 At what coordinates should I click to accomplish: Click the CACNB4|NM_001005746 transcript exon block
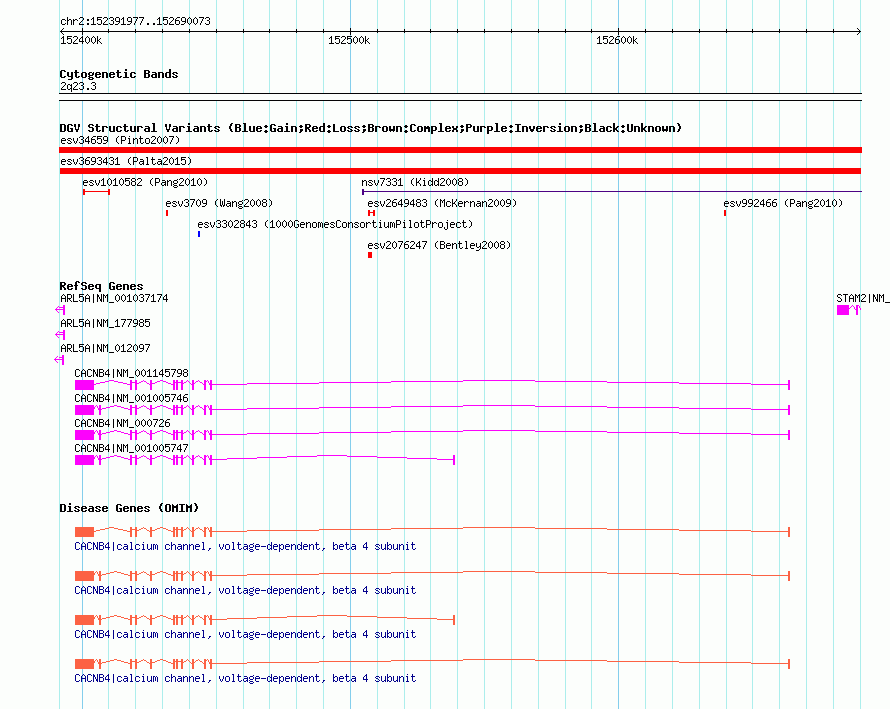(85, 410)
